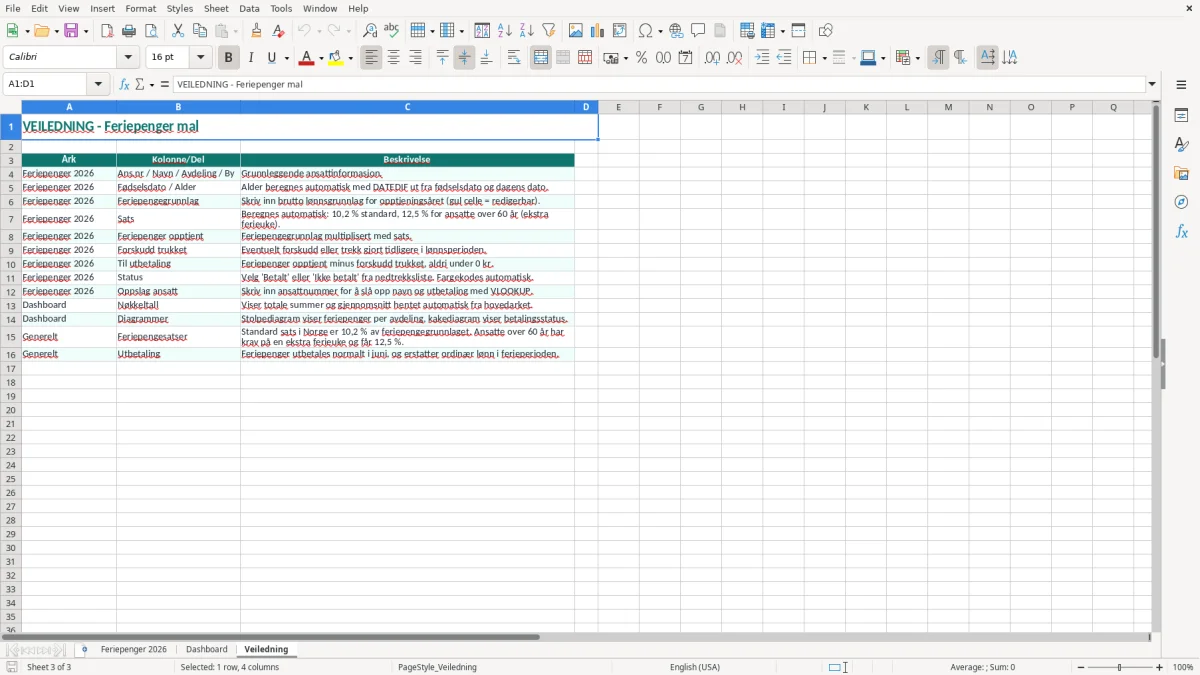This screenshot has width=1200, height=675.
Task: Open the font color dropdown arrow
Action: coord(320,58)
